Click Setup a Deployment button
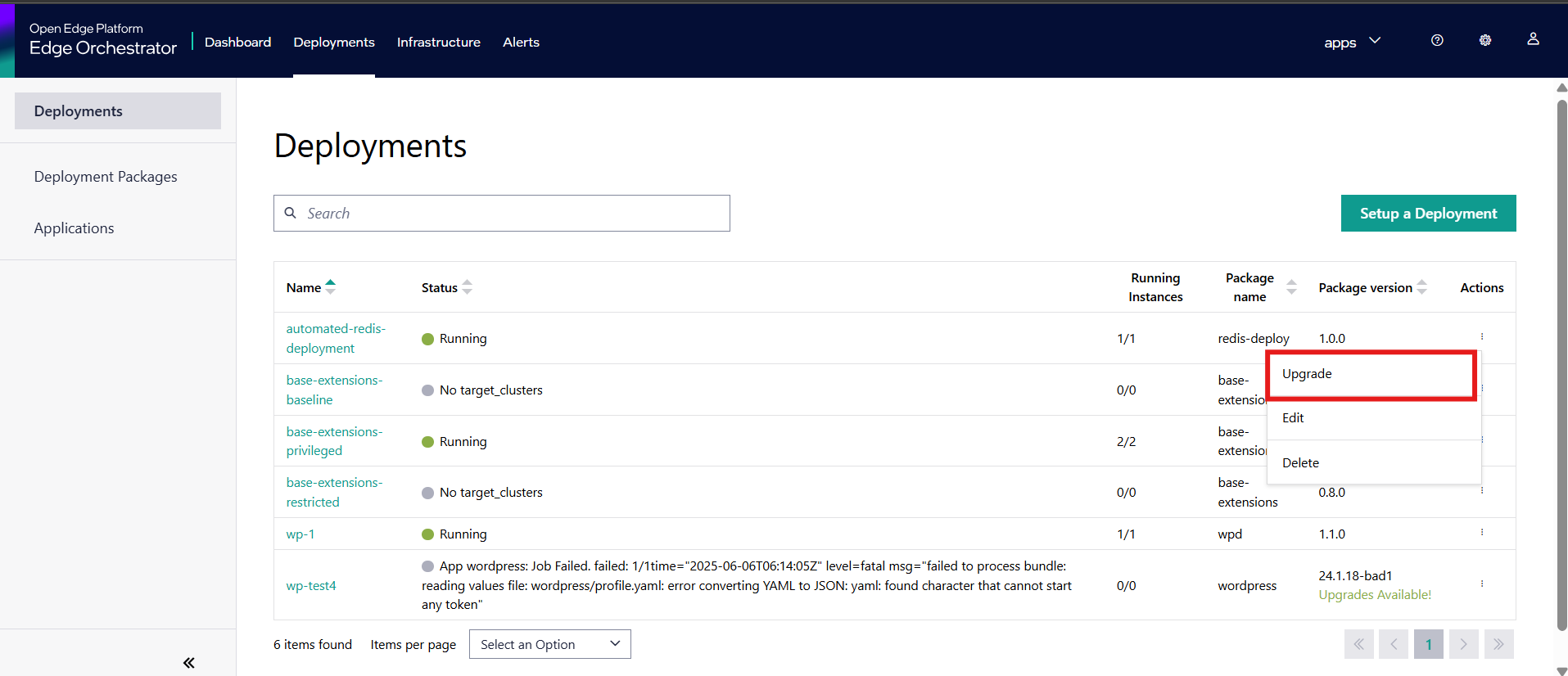This screenshot has width=1568, height=676. 1428,214
